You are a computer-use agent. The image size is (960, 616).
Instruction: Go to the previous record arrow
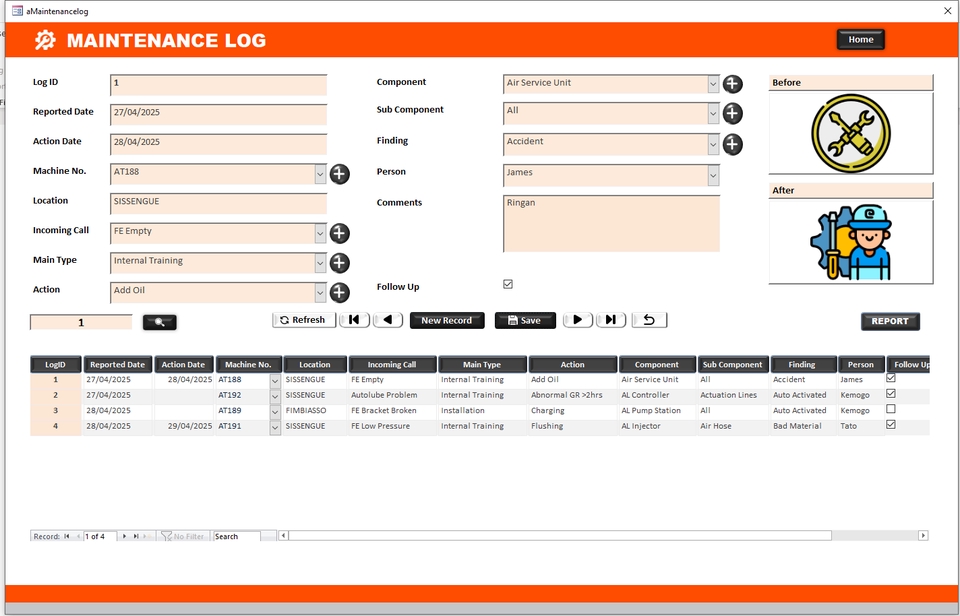tap(388, 320)
